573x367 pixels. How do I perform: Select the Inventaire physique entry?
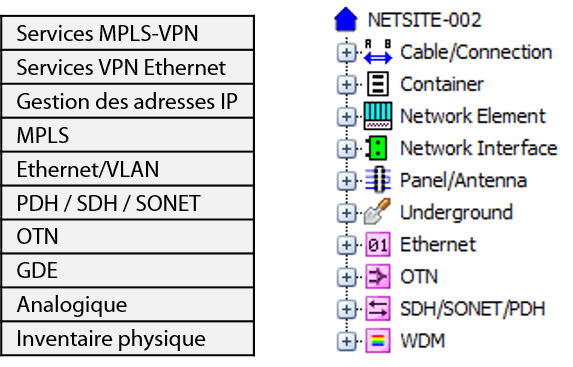point(128,338)
